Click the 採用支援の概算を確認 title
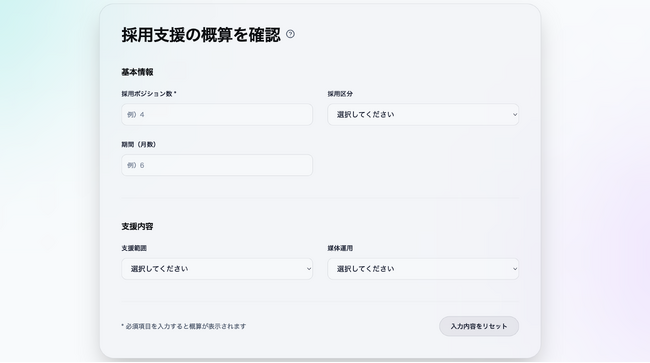650x363 pixels. (201, 35)
